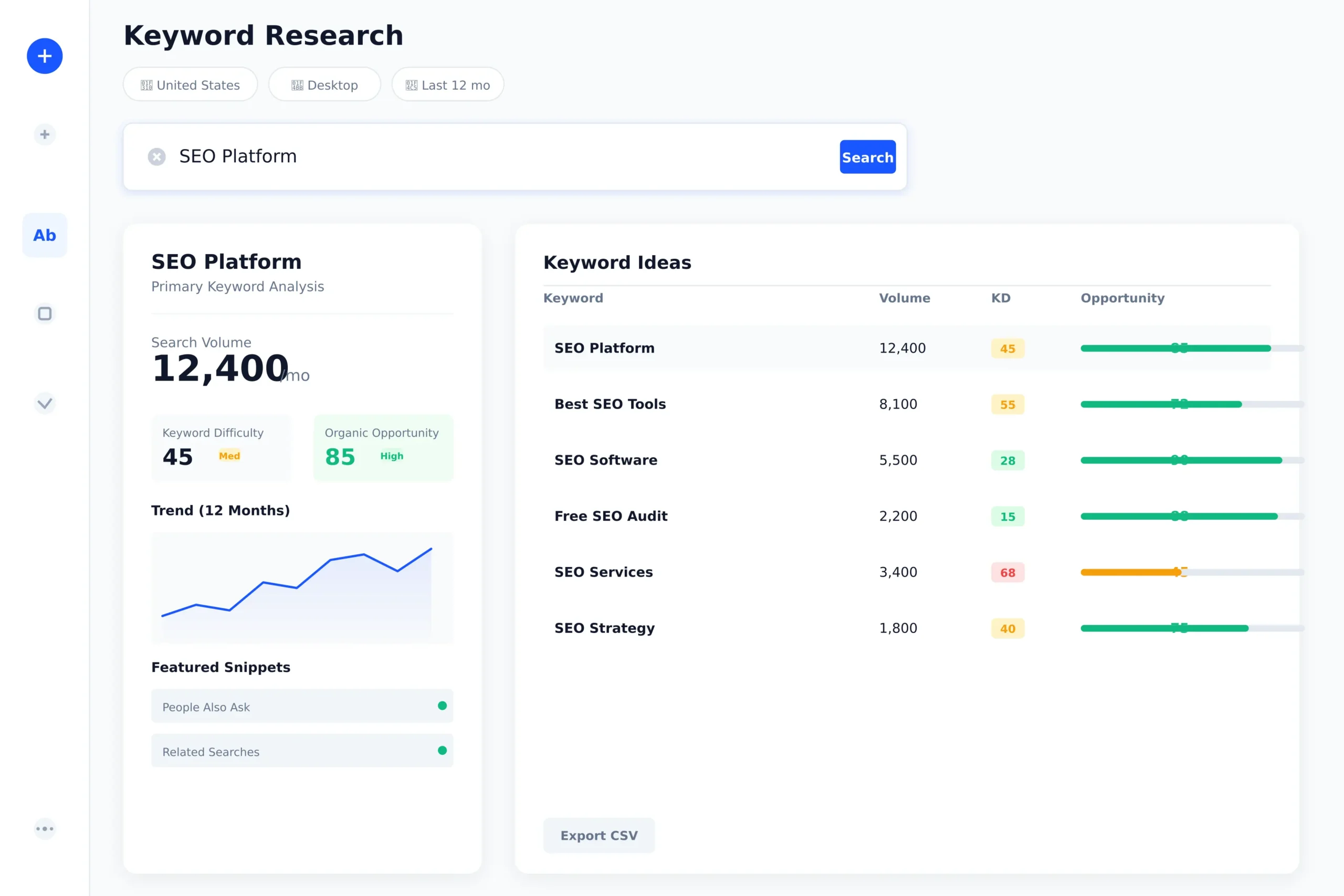Screen dimensions: 1344x896
Task: Open the Related Searches snippet row
Action: 302,751
